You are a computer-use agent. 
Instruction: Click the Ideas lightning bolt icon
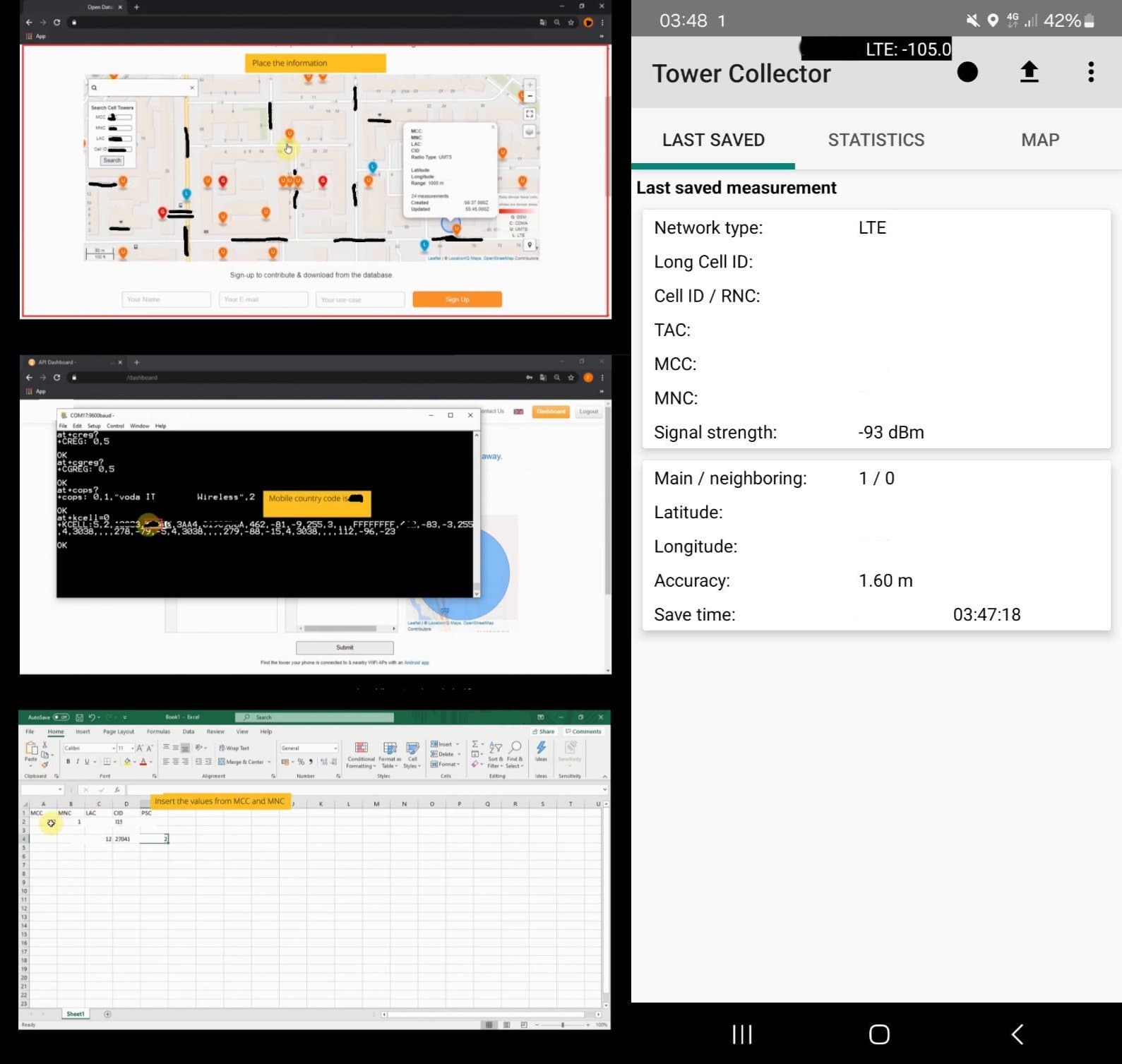541,748
